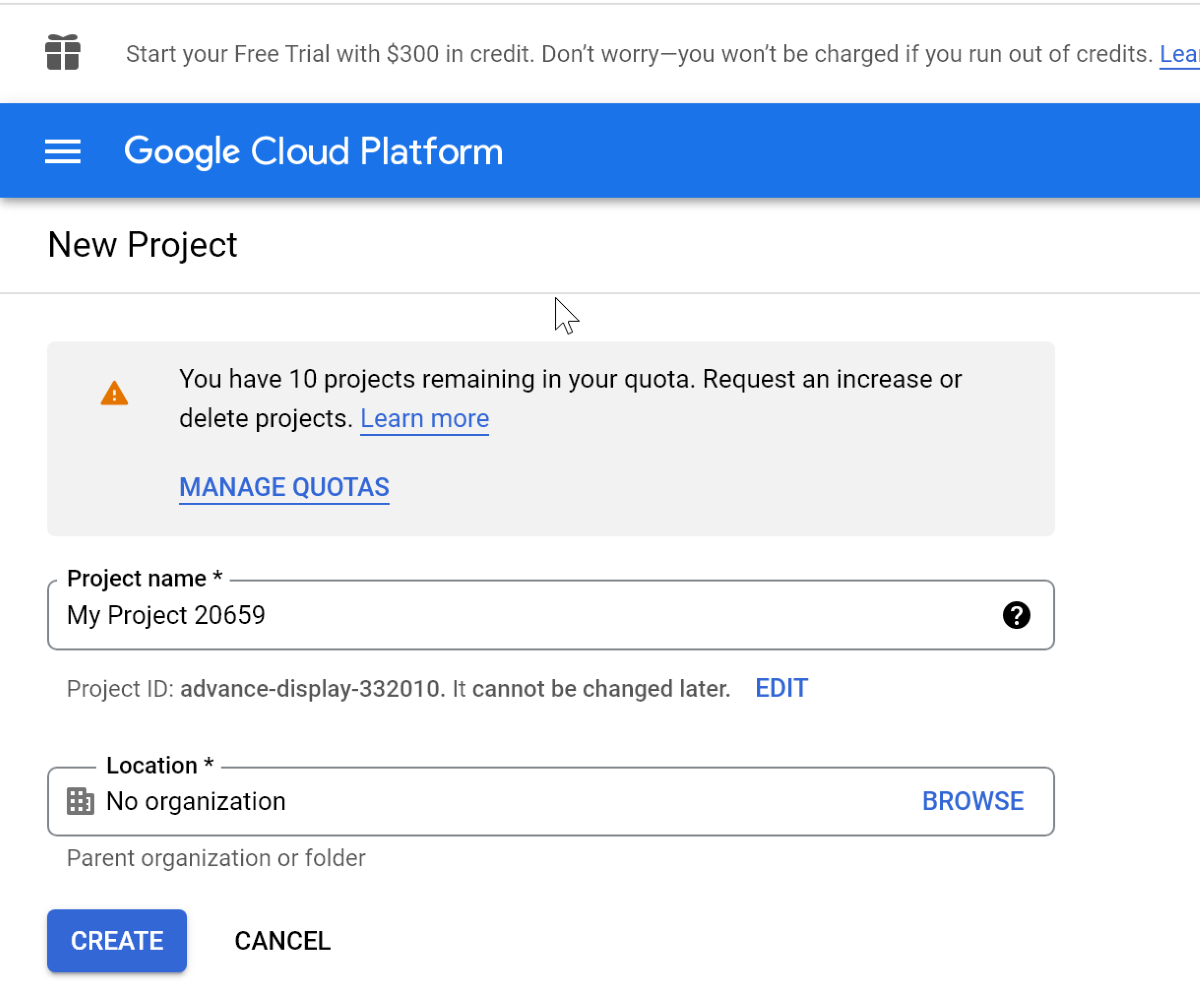Click the Free Trial $300 credit text
This screenshot has width=1200, height=1005.
pyautogui.click(x=638, y=54)
